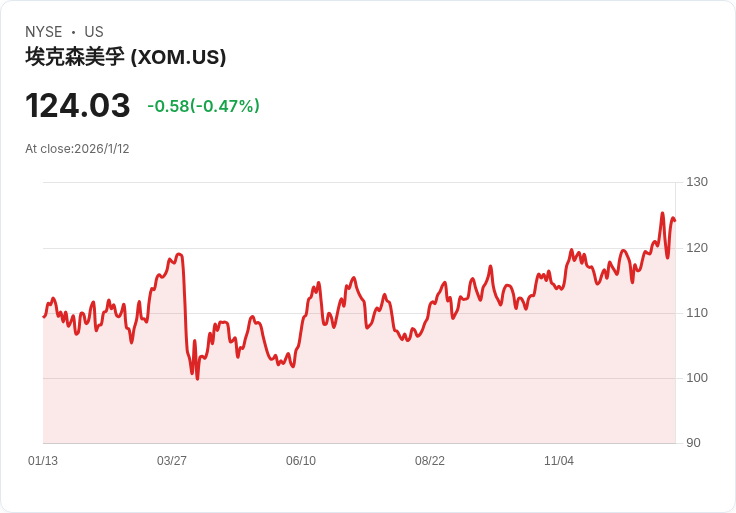Click the 120 y-axis label
This screenshot has height=513, width=736.
tap(697, 248)
